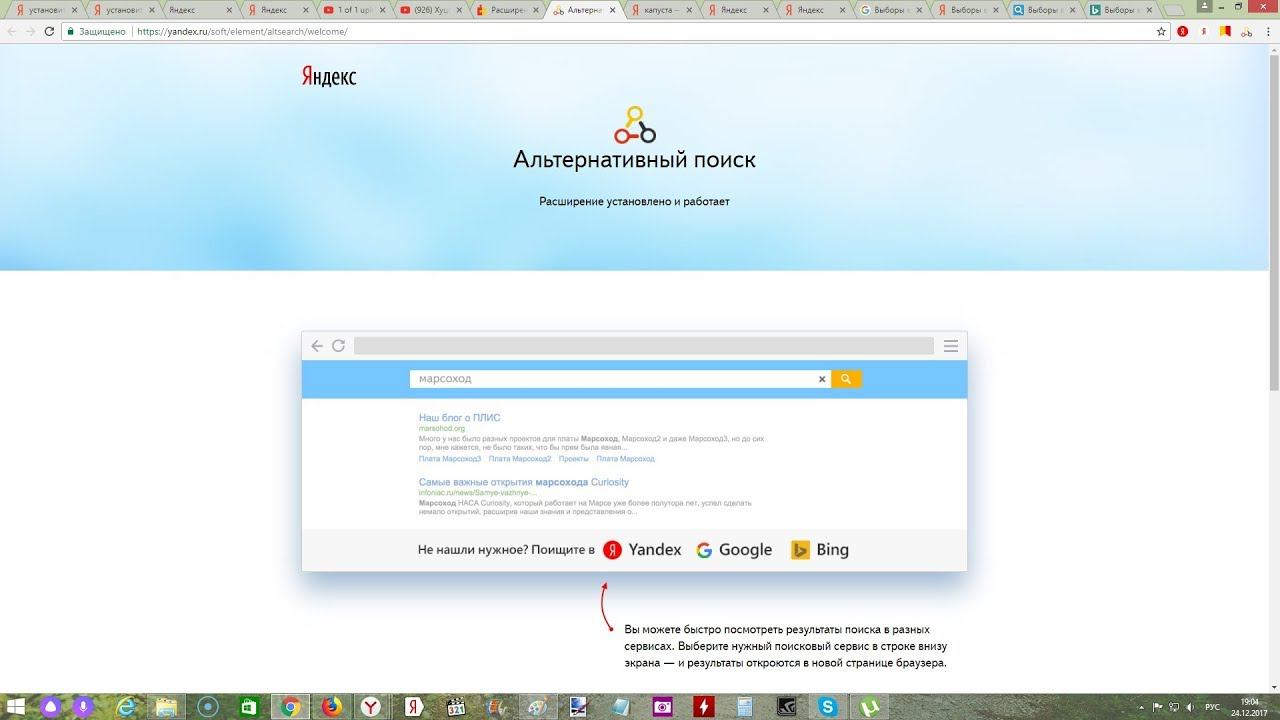Launch Firefox from the taskbar
Screen dimensions: 1280x720
[x=331, y=707]
